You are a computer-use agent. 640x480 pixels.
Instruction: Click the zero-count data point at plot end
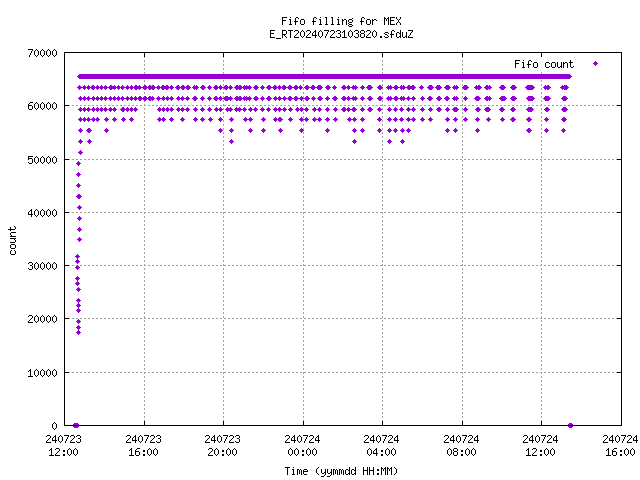click(x=571, y=425)
